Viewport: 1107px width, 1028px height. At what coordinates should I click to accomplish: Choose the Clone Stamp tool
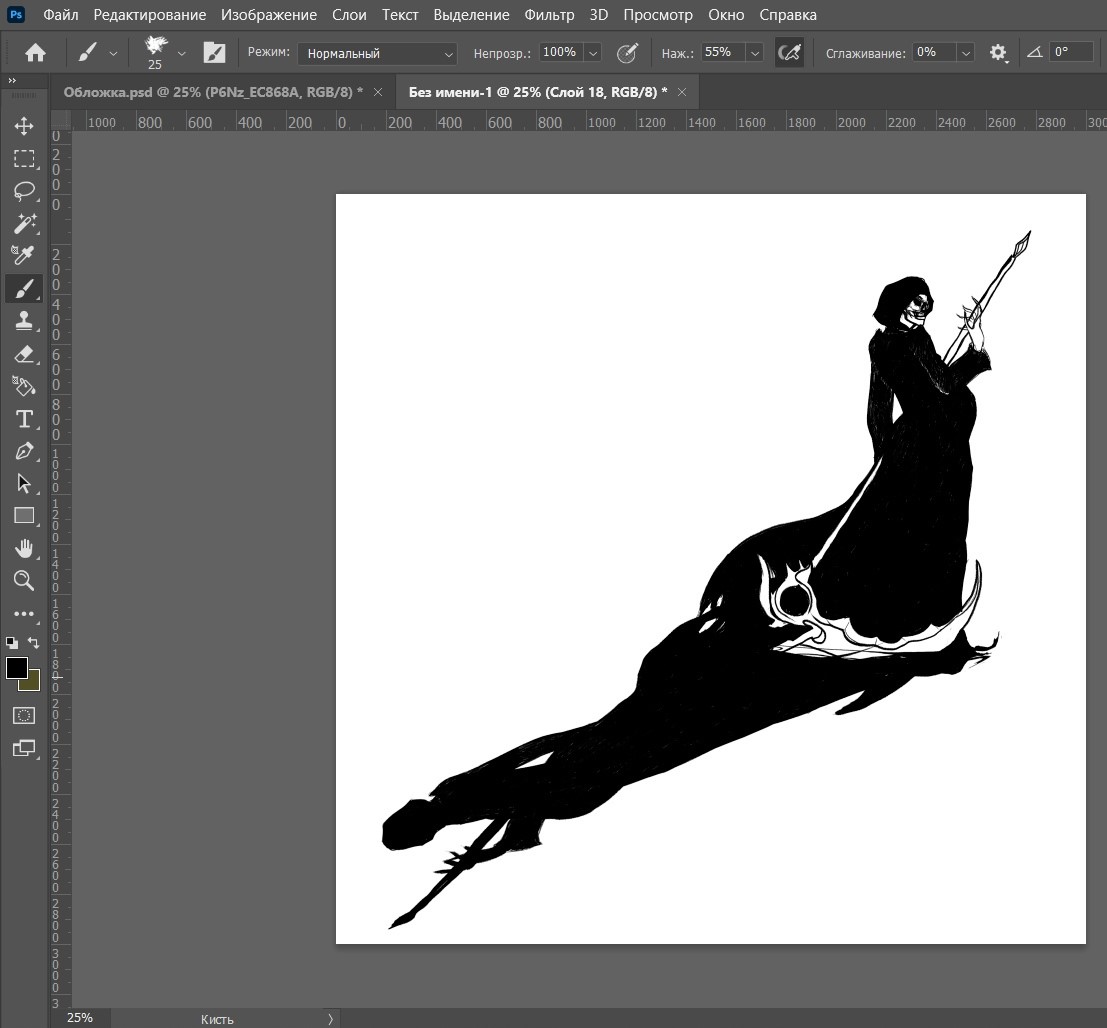click(x=24, y=321)
